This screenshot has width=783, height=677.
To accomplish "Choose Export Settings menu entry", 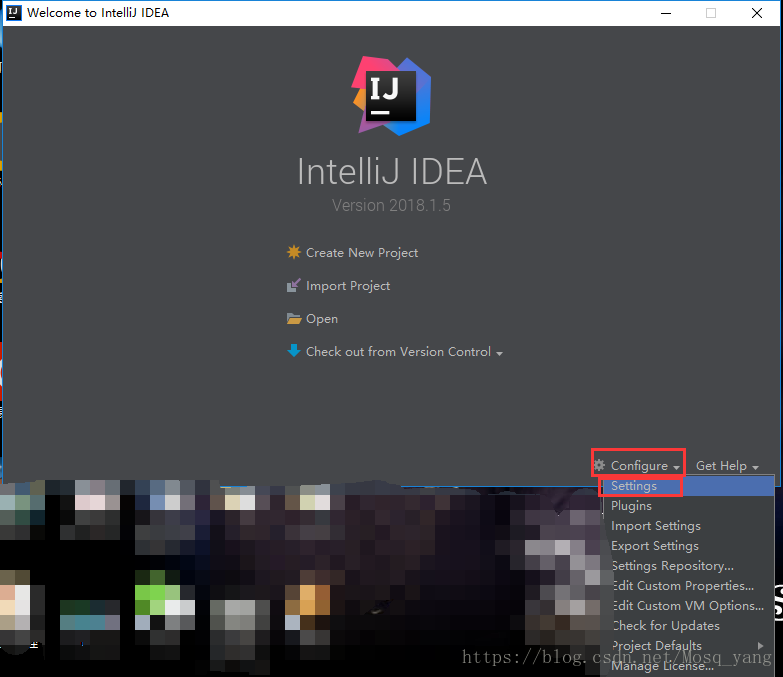I will (x=688, y=546).
